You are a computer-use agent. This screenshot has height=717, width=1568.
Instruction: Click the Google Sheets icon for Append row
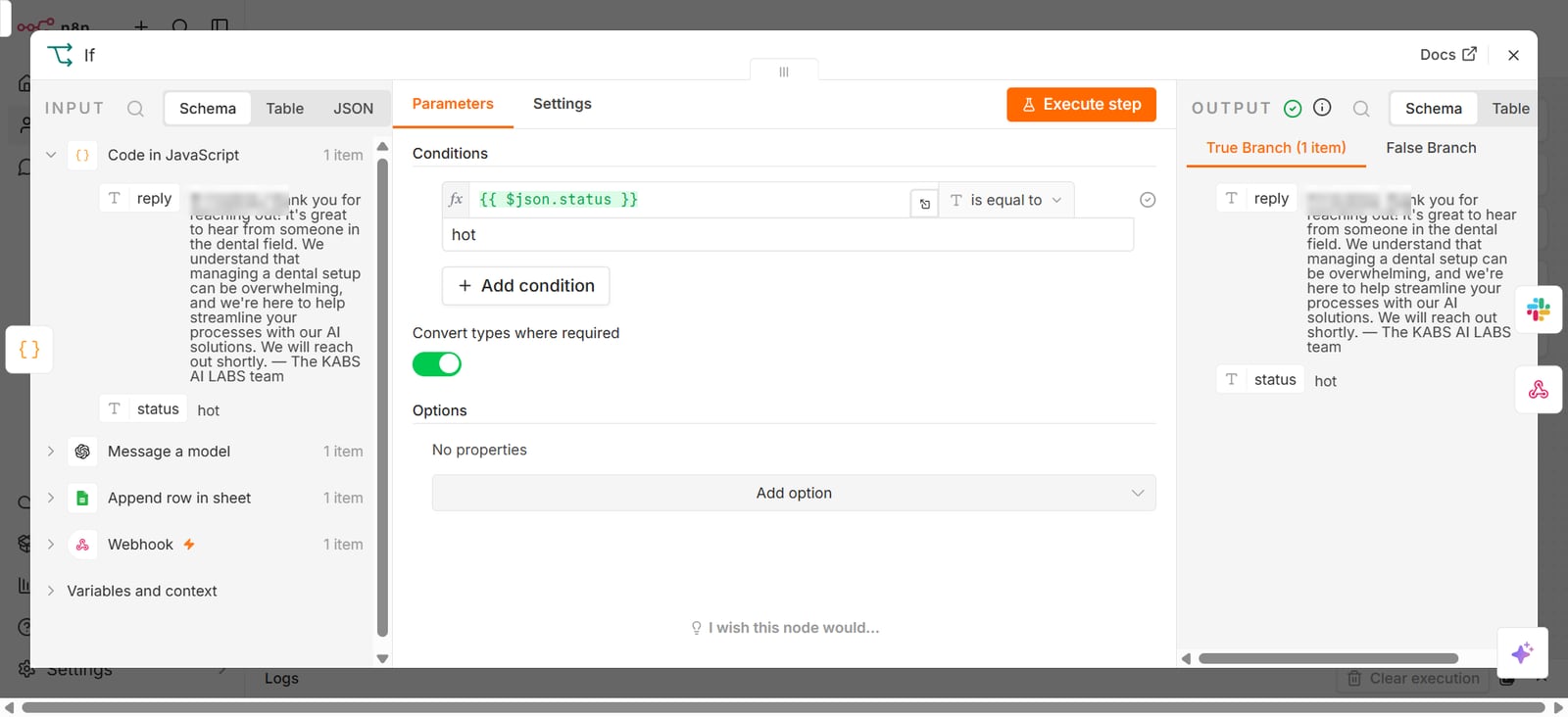(x=82, y=498)
